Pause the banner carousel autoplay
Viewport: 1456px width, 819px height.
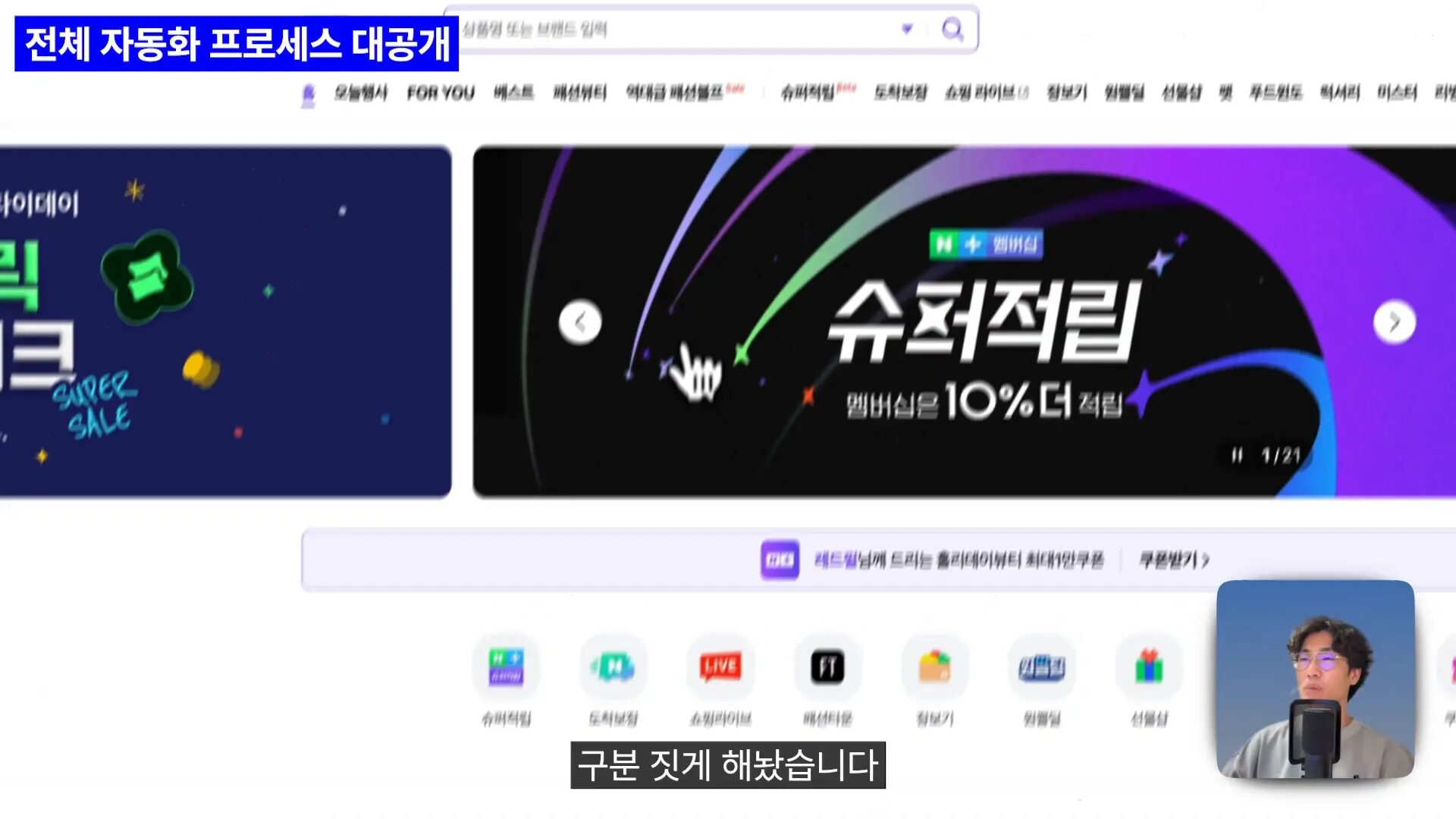[x=1237, y=455]
